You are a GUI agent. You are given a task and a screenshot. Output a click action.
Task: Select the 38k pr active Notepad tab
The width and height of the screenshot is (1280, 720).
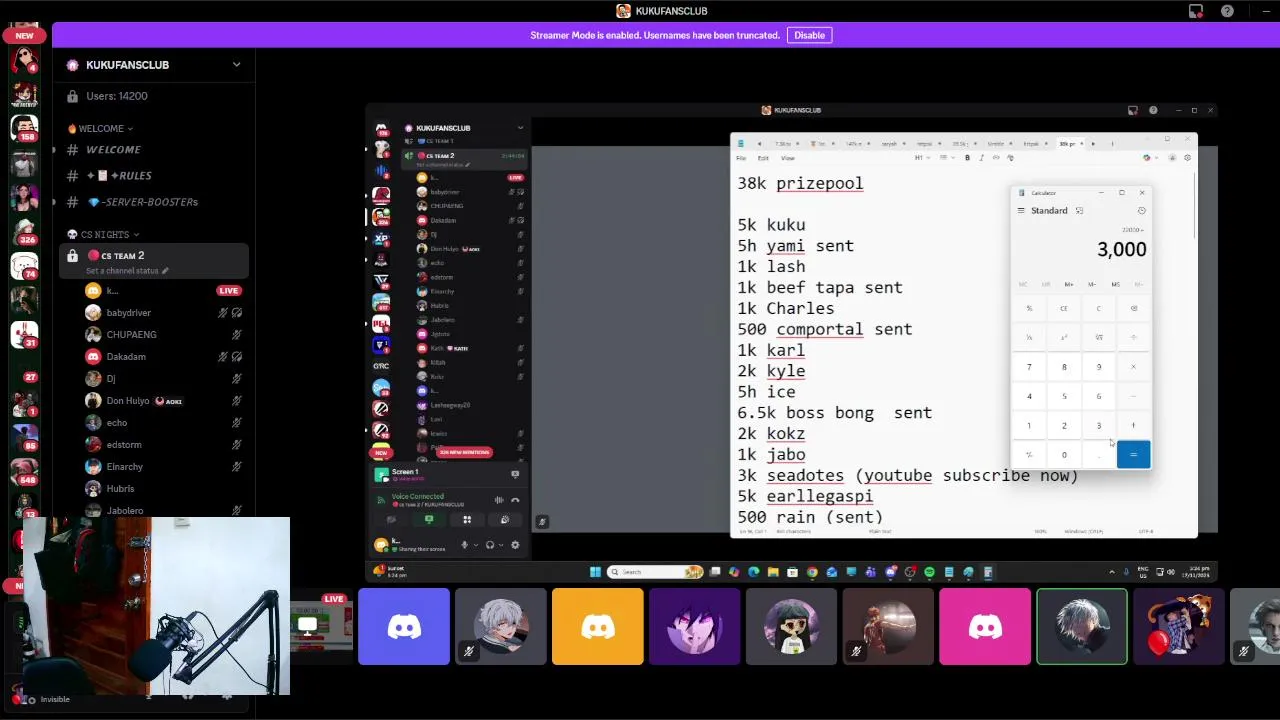point(1070,144)
